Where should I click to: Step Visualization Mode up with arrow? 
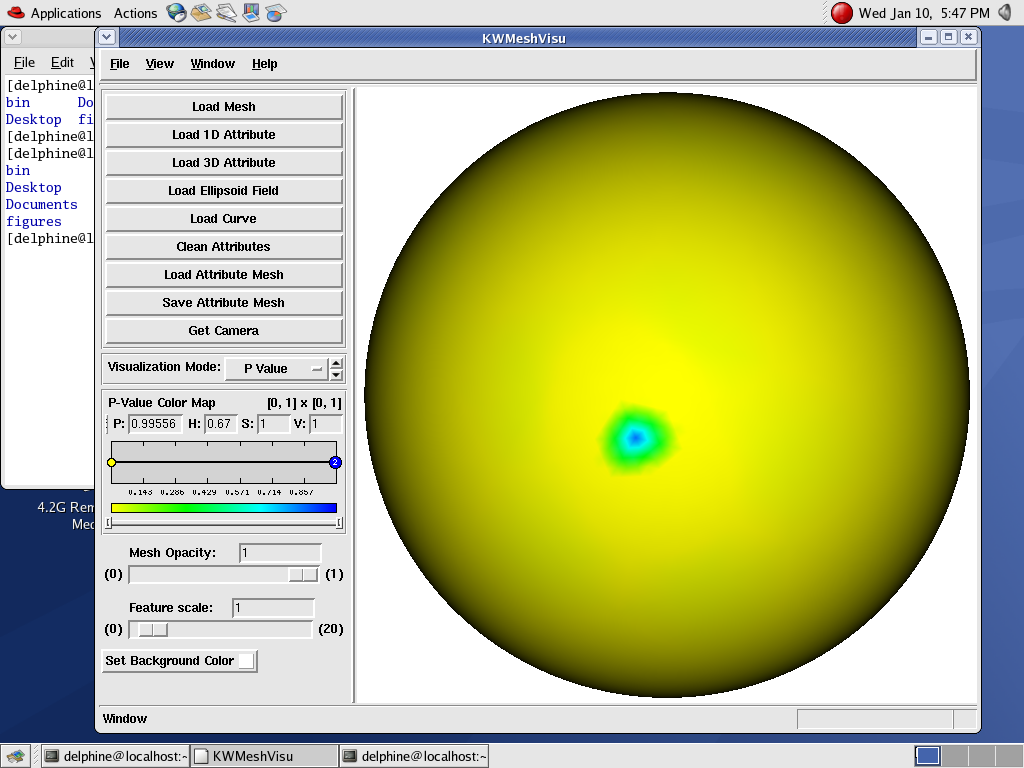point(336,363)
